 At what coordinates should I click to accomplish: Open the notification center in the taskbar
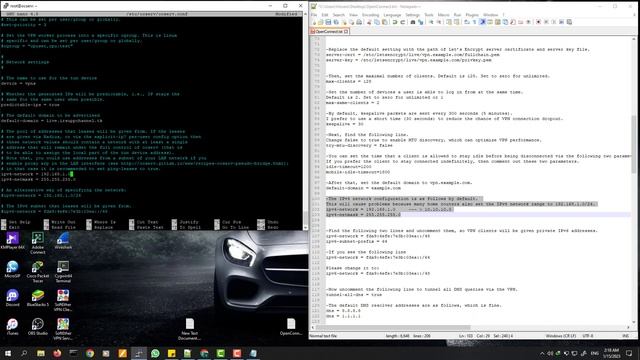(x=629, y=353)
